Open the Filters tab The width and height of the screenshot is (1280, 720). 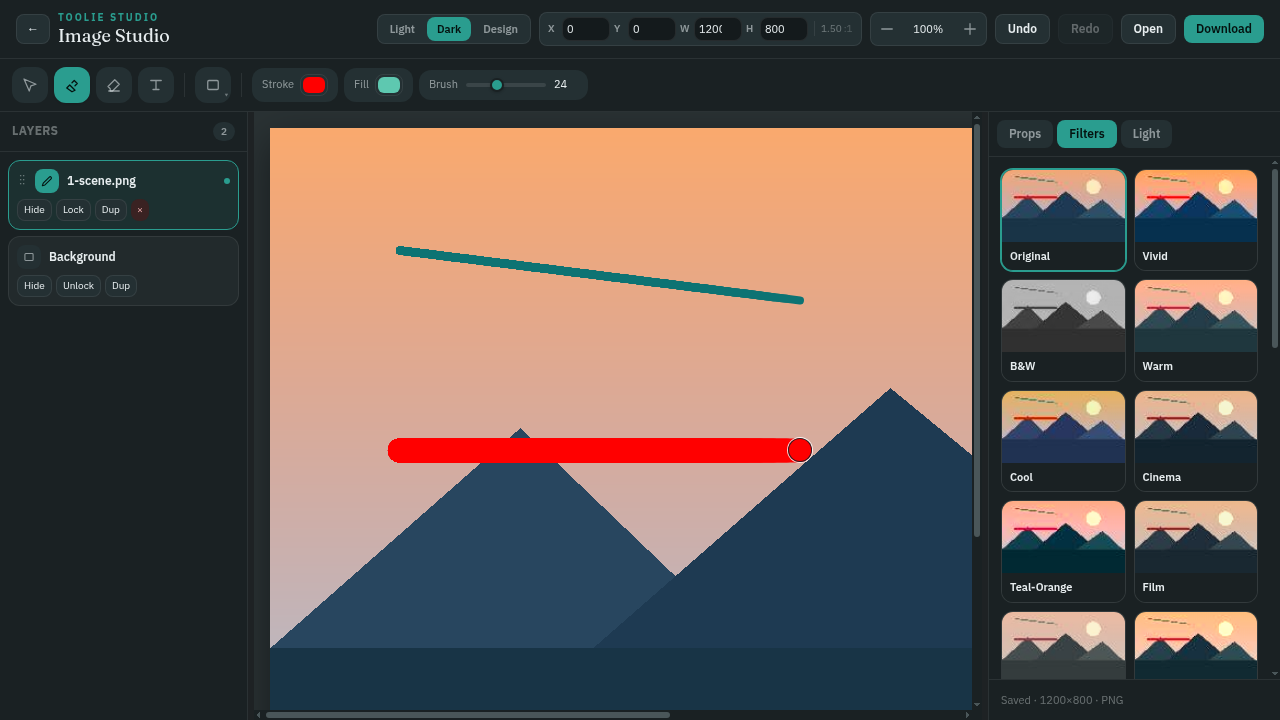coord(1087,134)
